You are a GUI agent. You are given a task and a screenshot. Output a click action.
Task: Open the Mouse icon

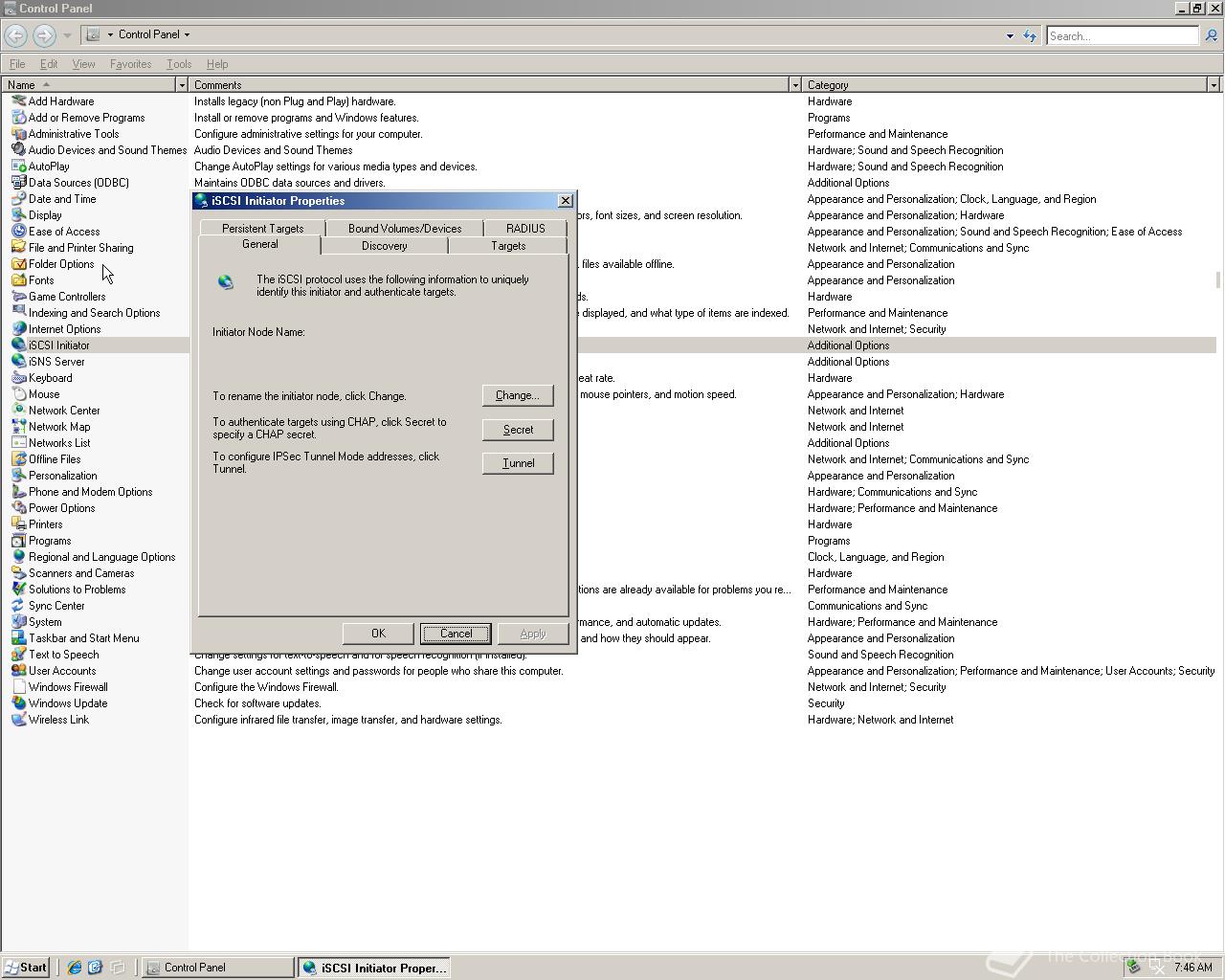coord(18,394)
